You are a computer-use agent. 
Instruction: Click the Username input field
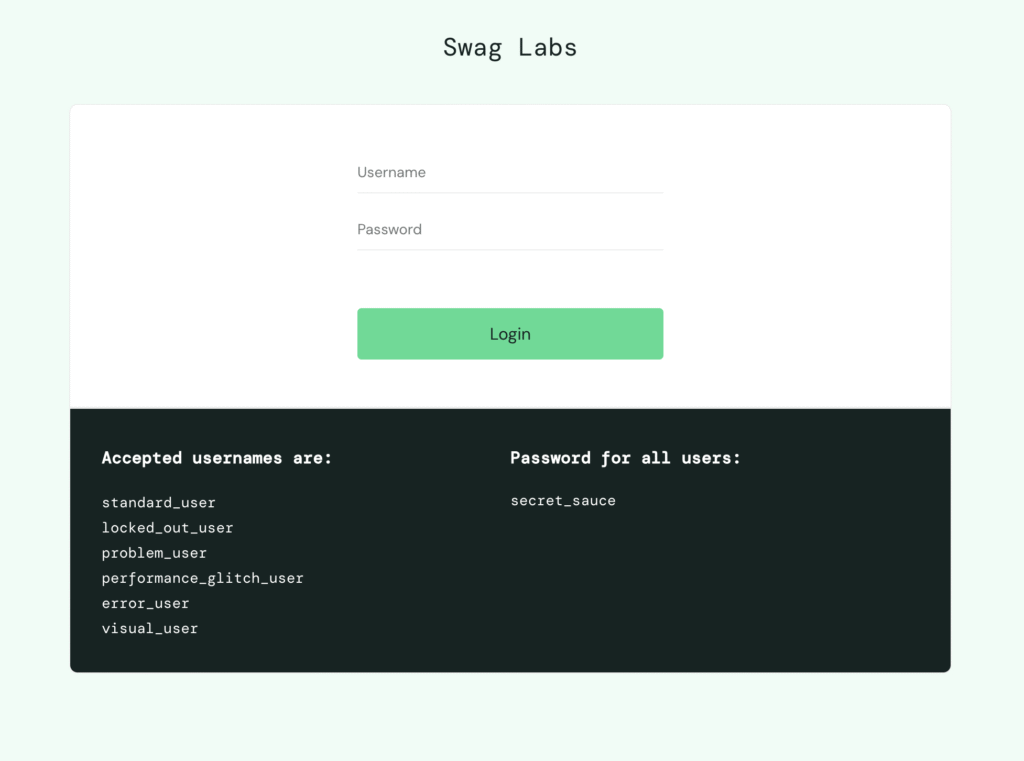[510, 173]
